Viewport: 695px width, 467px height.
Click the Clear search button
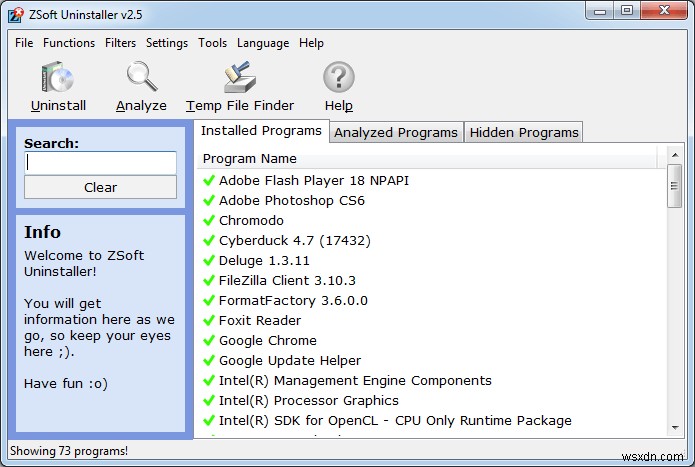pyautogui.click(x=100, y=187)
